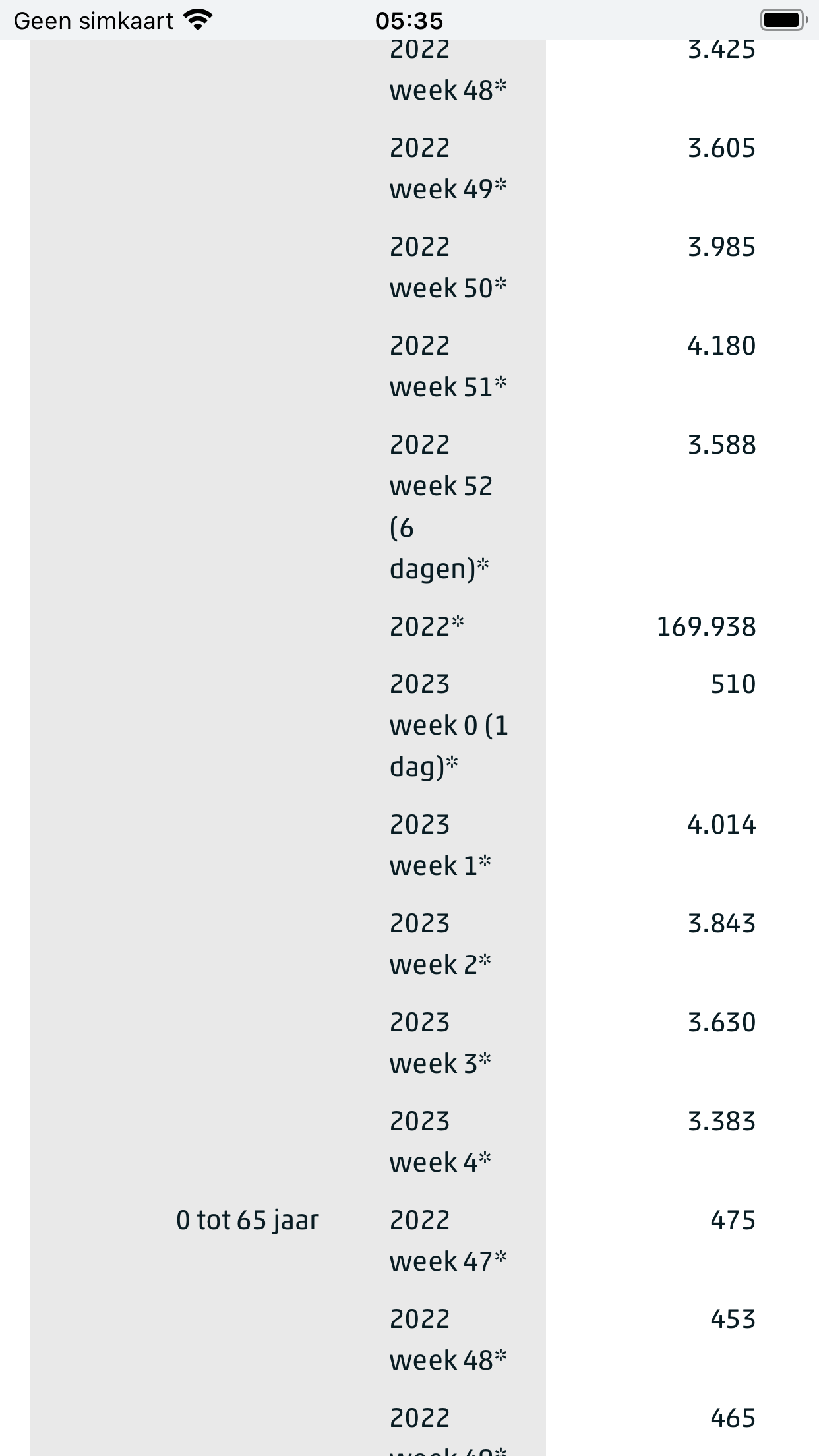819x1456 pixels.
Task: Select the 2023 week 1* period cell
Action: pos(440,845)
